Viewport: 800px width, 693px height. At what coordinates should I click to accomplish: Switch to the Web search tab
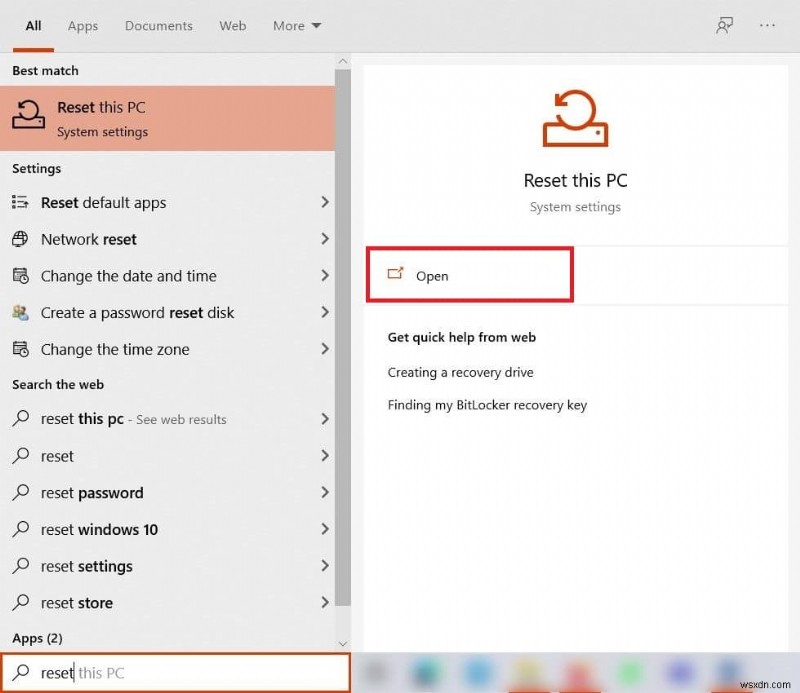[232, 25]
